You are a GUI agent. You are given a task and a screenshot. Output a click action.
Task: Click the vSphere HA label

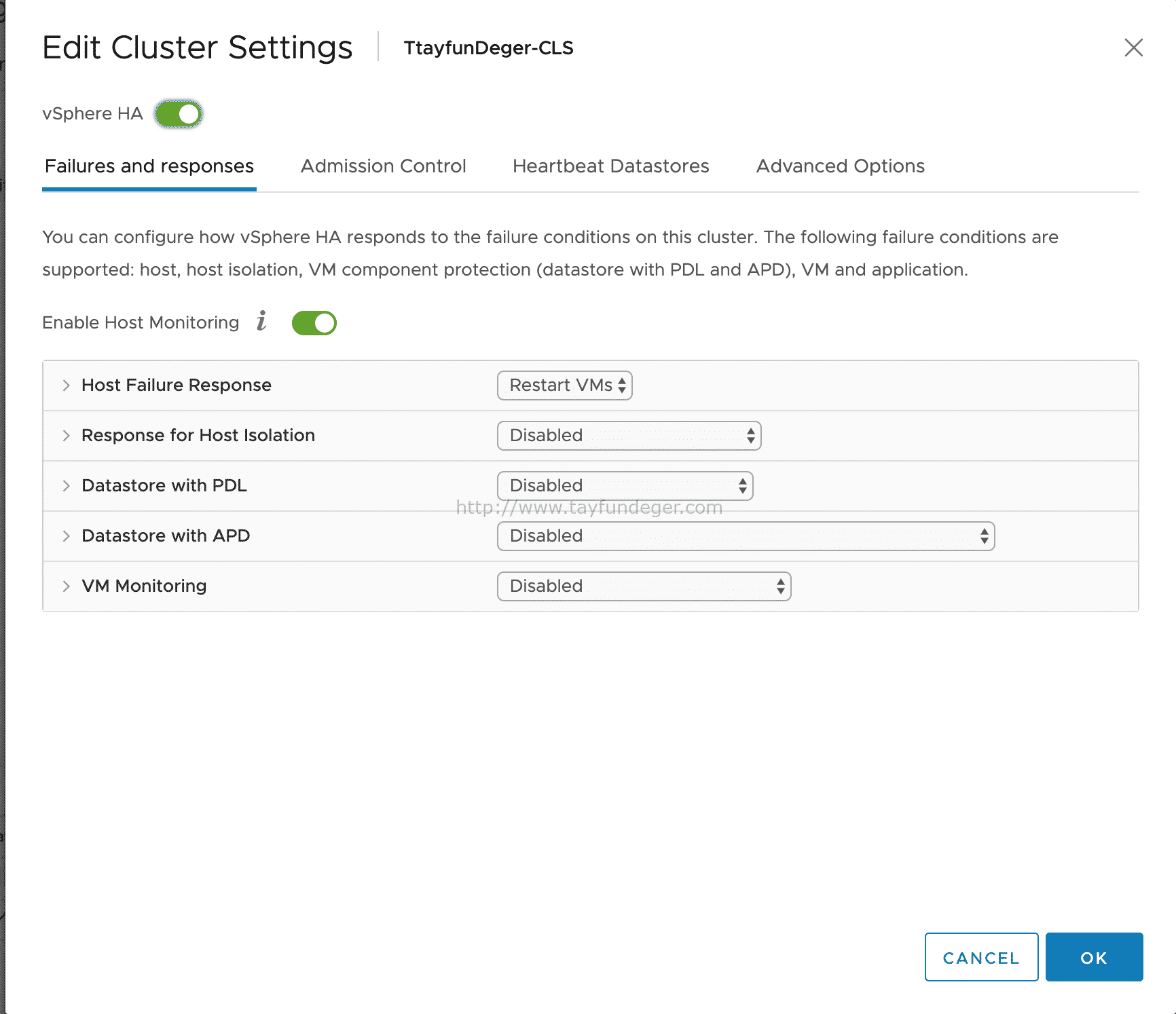click(x=92, y=114)
